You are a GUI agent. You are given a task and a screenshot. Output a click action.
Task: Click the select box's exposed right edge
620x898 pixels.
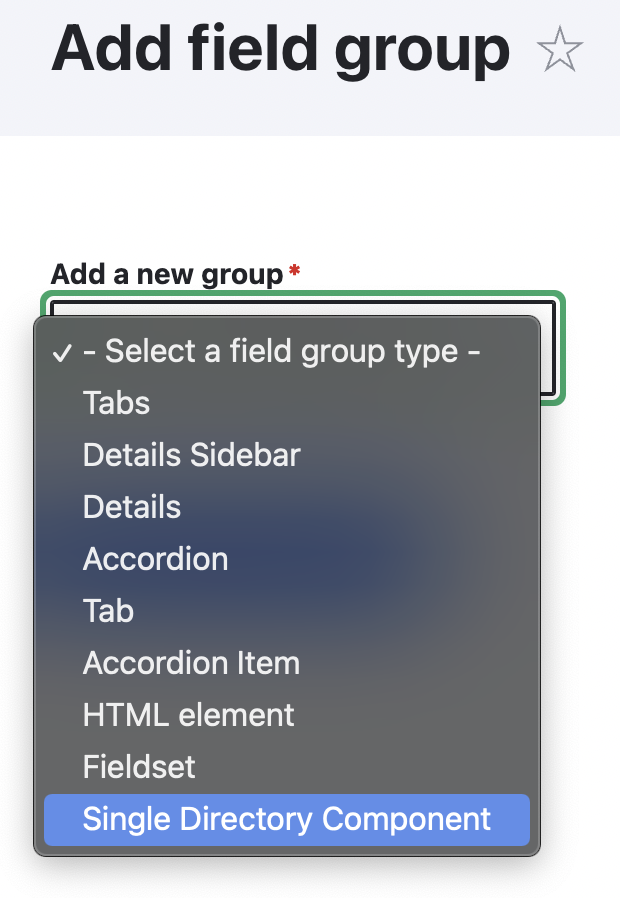(548, 349)
